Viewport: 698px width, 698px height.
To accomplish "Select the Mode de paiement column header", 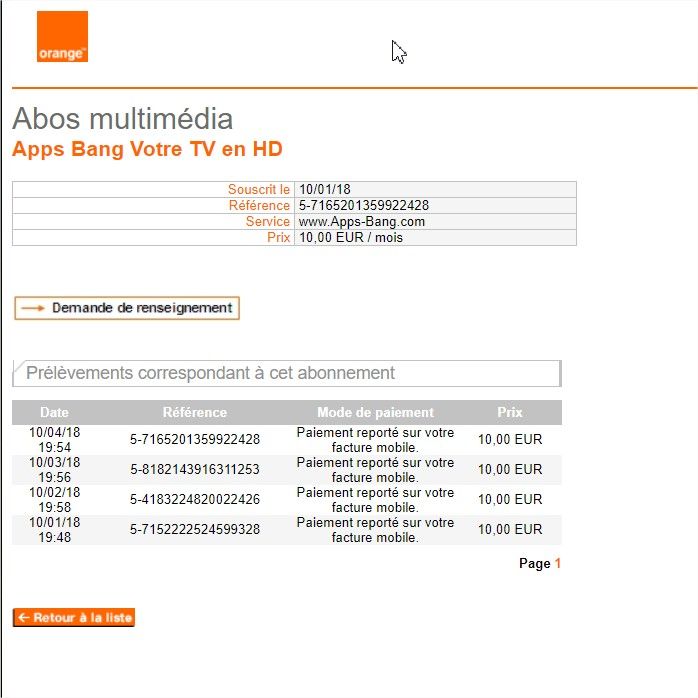I will pyautogui.click(x=375, y=412).
